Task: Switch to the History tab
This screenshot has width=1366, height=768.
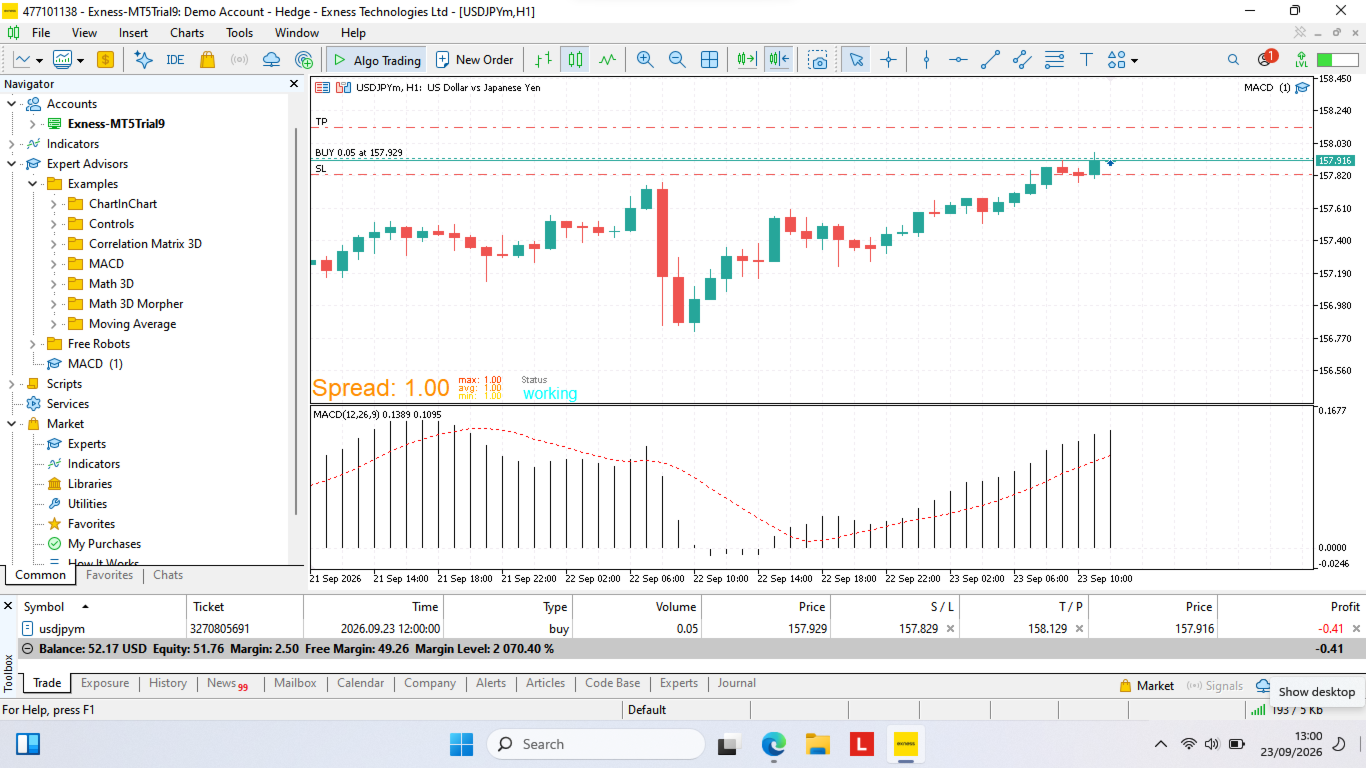Action: 168,683
